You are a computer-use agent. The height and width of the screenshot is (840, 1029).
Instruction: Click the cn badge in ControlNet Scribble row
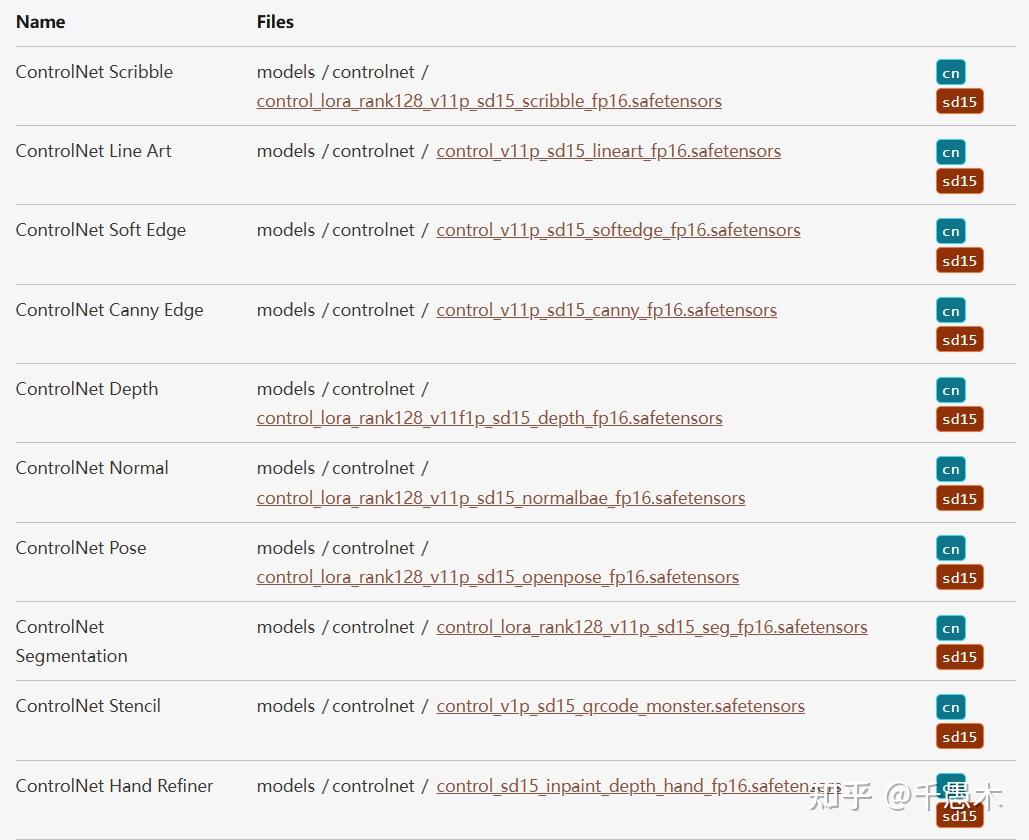pyautogui.click(x=950, y=73)
